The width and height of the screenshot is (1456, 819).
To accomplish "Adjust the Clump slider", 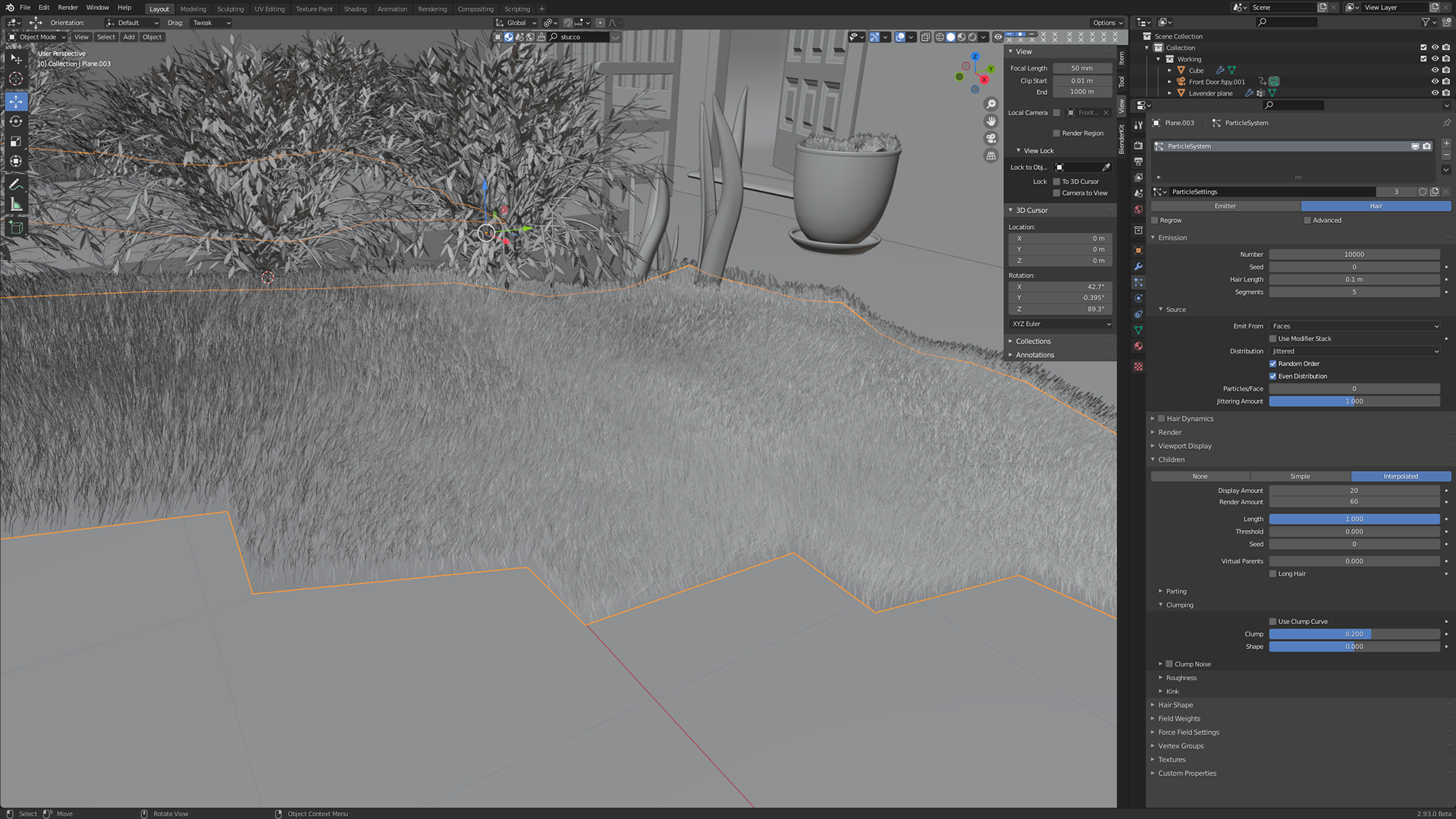I will coord(1354,634).
